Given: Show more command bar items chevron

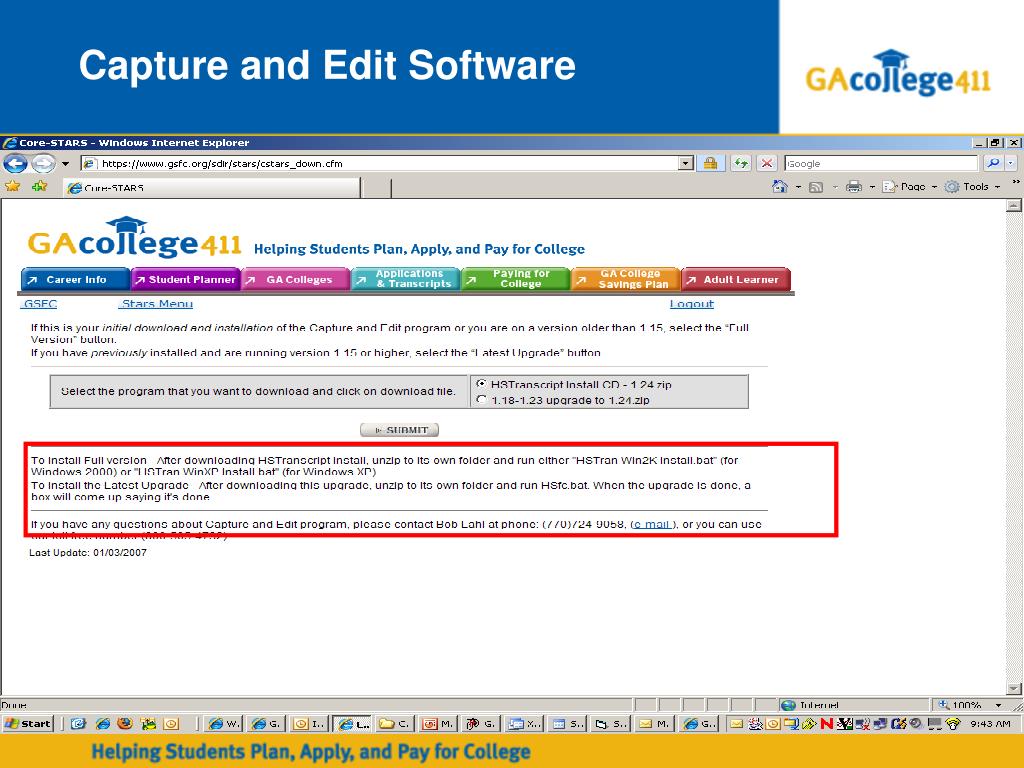Looking at the screenshot, I should click(x=1016, y=182).
